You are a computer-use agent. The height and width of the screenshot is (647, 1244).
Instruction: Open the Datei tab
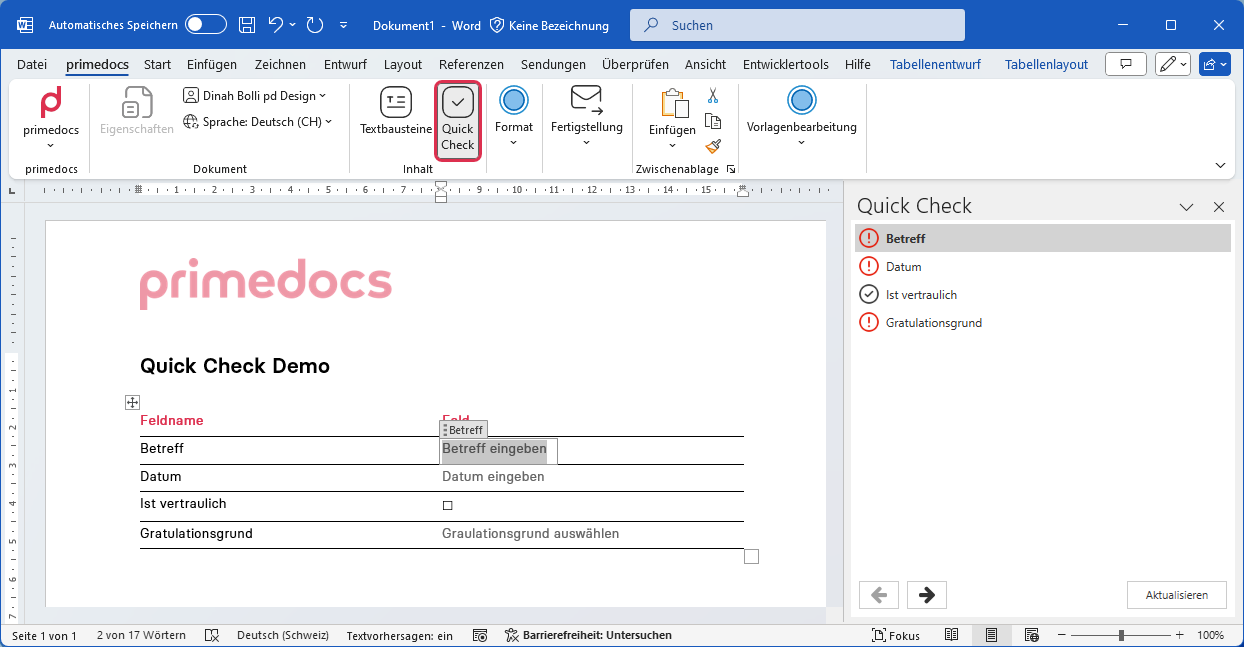(x=32, y=64)
